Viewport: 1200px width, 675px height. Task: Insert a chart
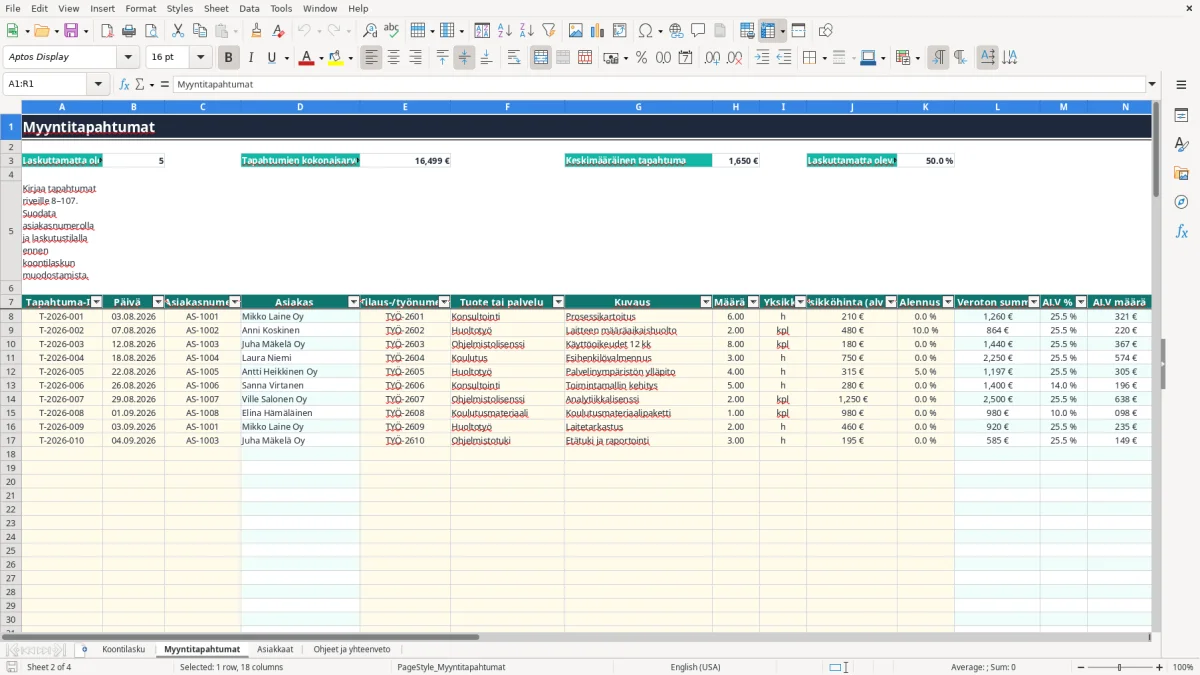598,31
